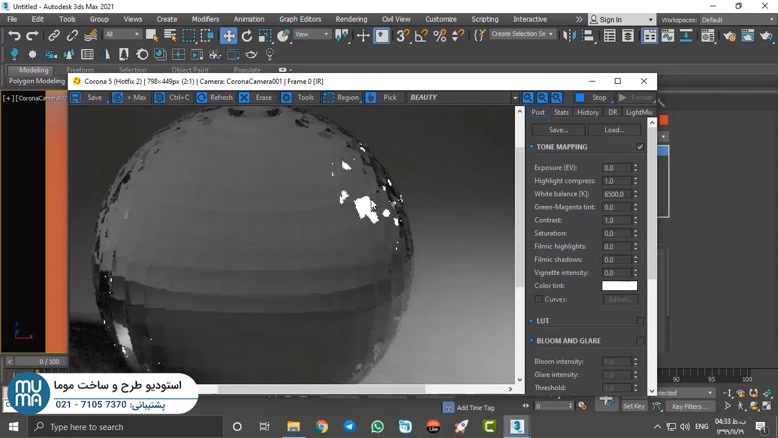The width and height of the screenshot is (778, 438).
Task: Toggle the 3D Snaps icon
Action: tap(402, 35)
